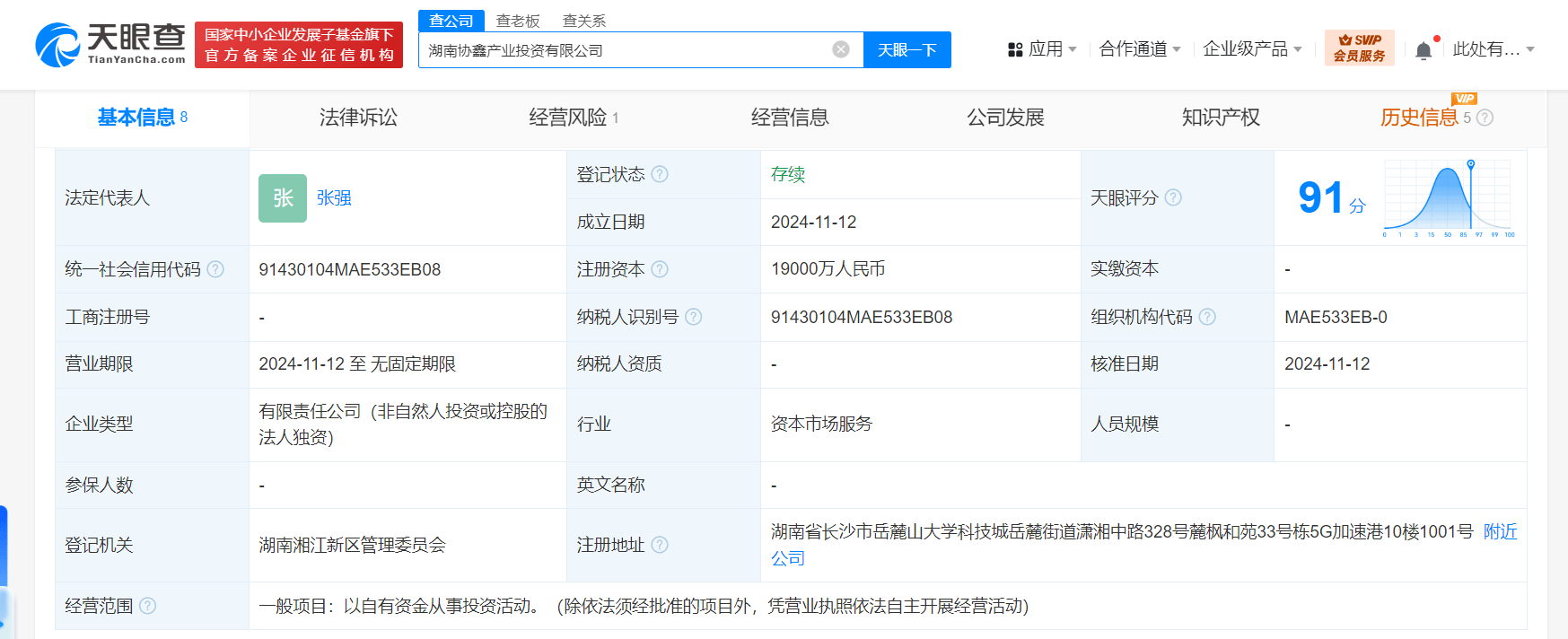
Task: Click help icon beside 注册资本
Action: pos(660,269)
